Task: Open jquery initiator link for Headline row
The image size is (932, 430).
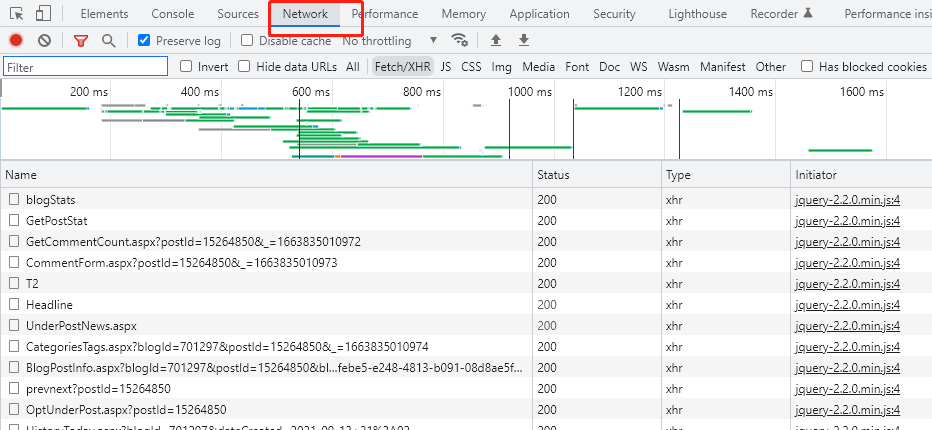Action: coord(848,305)
